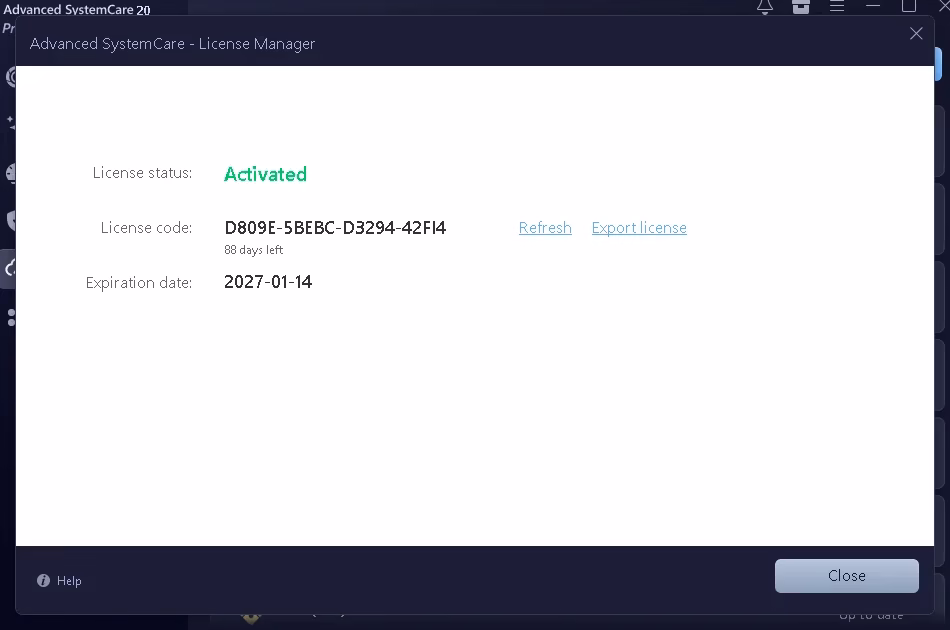Click the 88 days left text

(x=253, y=250)
